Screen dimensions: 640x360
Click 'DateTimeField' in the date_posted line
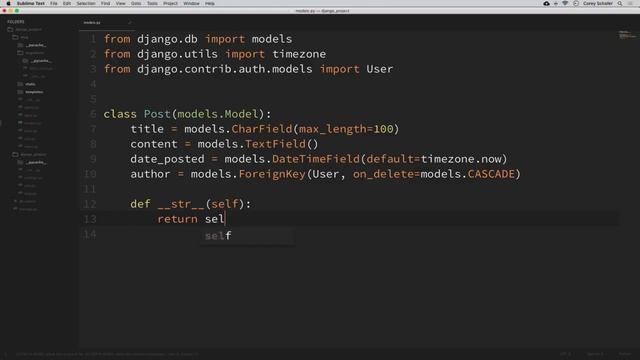(316, 159)
